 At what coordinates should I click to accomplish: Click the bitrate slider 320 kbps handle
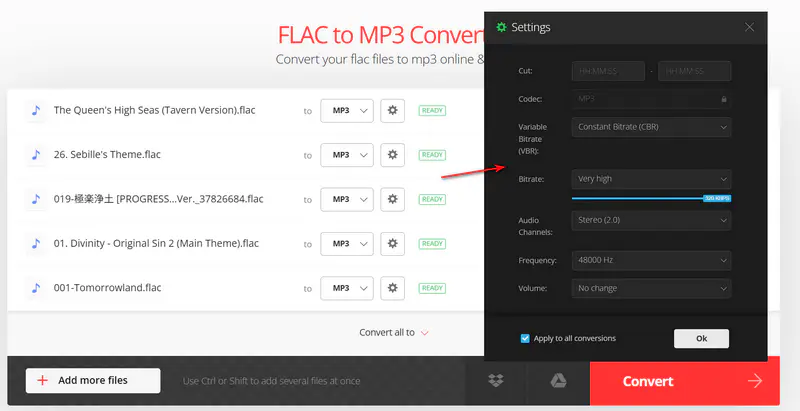[x=717, y=198]
